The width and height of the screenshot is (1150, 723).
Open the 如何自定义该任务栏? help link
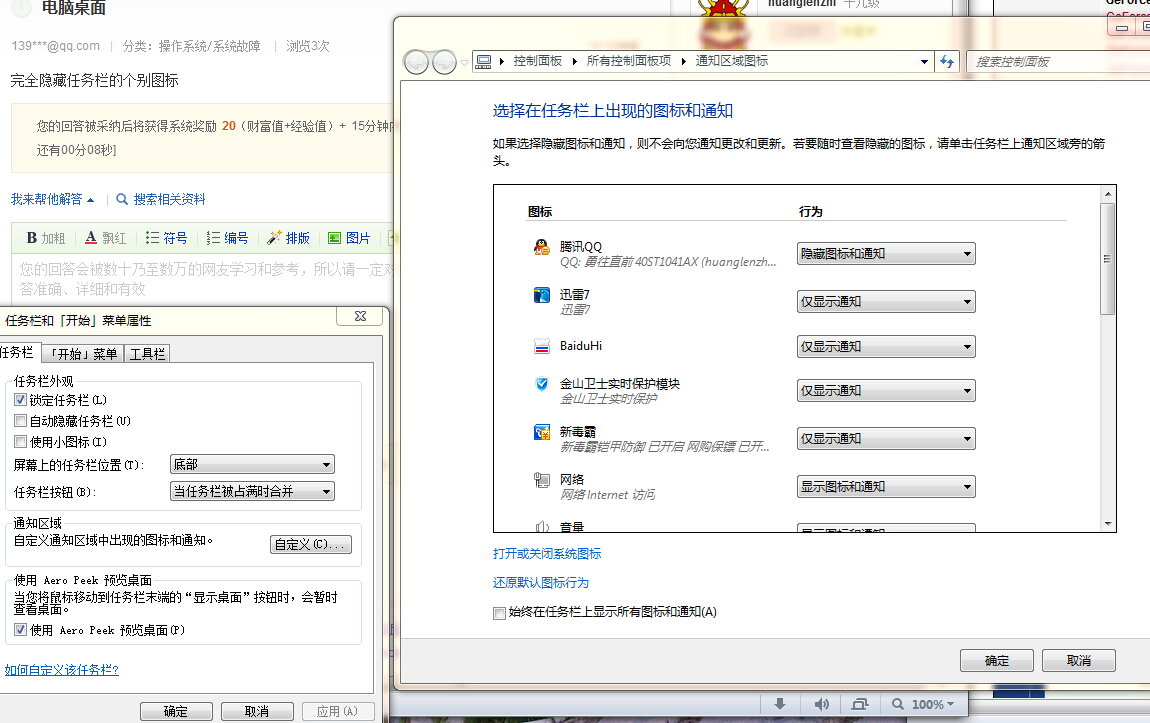[62, 669]
